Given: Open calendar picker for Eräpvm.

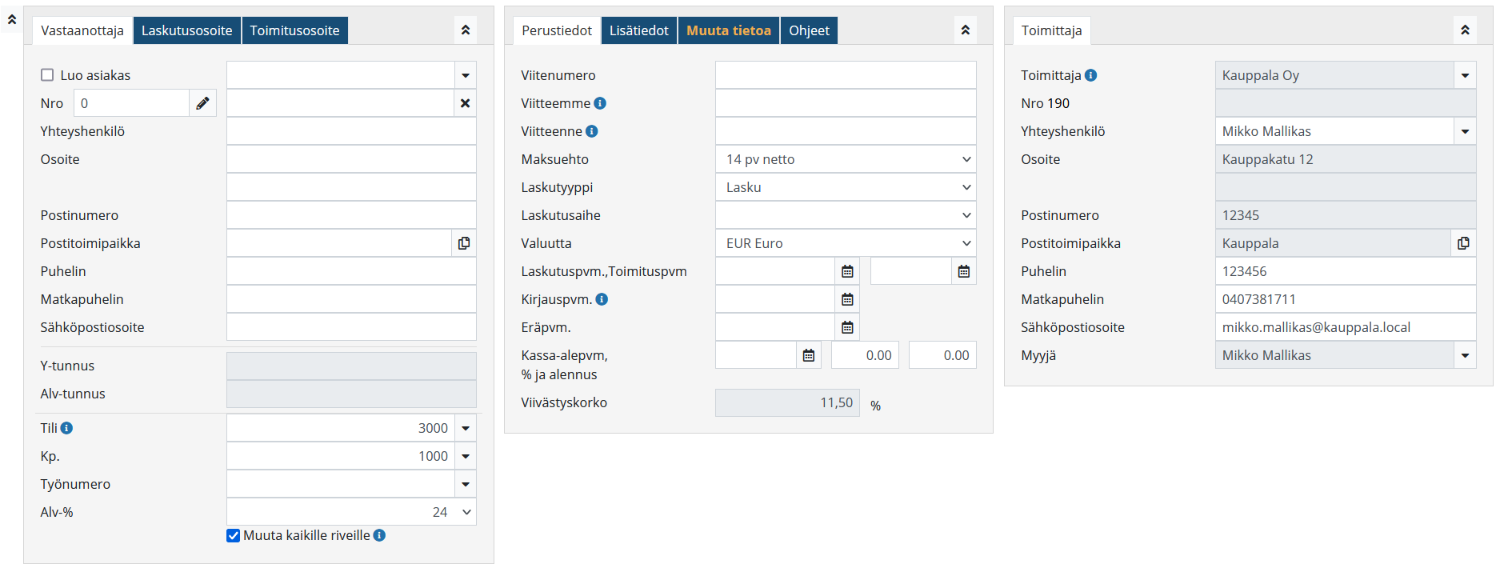Looking at the screenshot, I should [x=847, y=327].
